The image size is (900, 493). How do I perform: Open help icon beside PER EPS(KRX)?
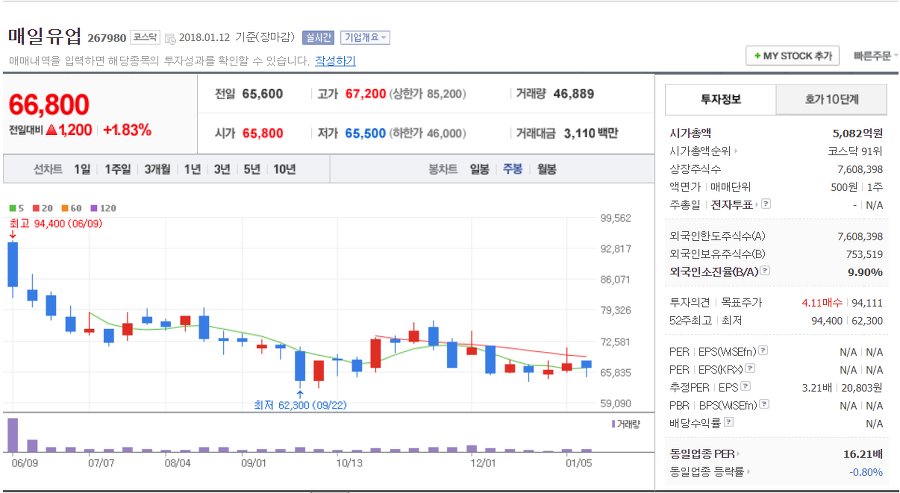pyautogui.click(x=750, y=368)
